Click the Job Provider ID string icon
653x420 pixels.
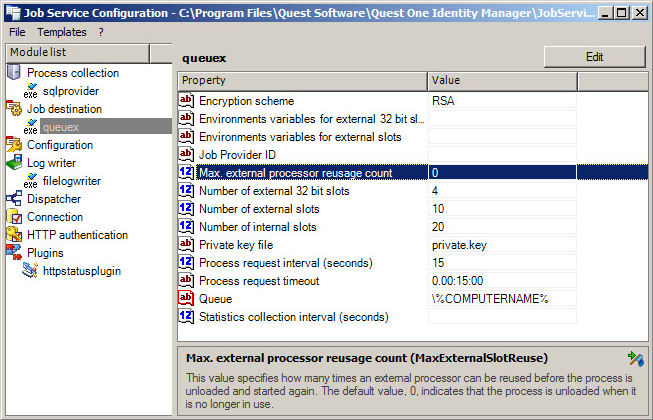(x=186, y=154)
